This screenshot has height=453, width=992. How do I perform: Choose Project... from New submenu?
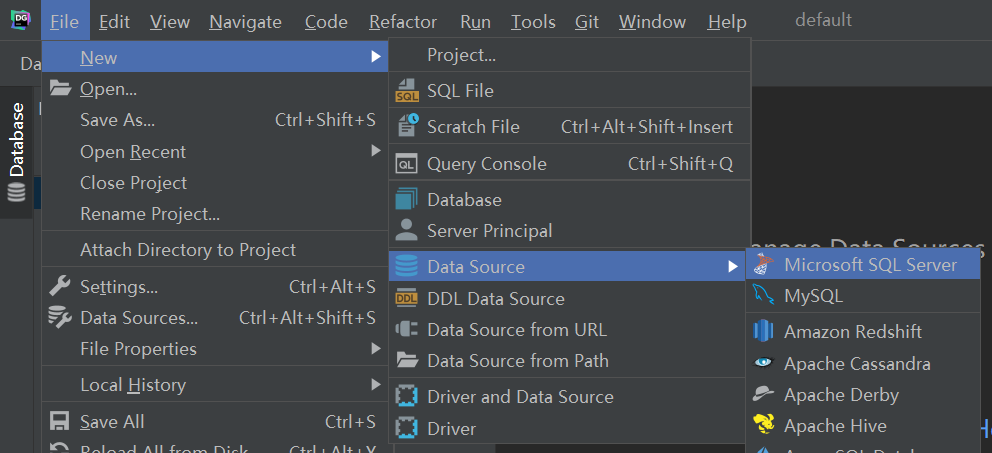pyautogui.click(x=569, y=55)
